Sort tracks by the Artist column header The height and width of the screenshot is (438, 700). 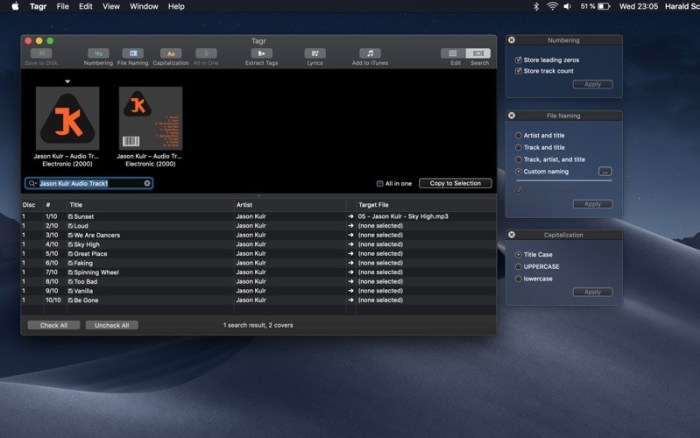(x=244, y=205)
